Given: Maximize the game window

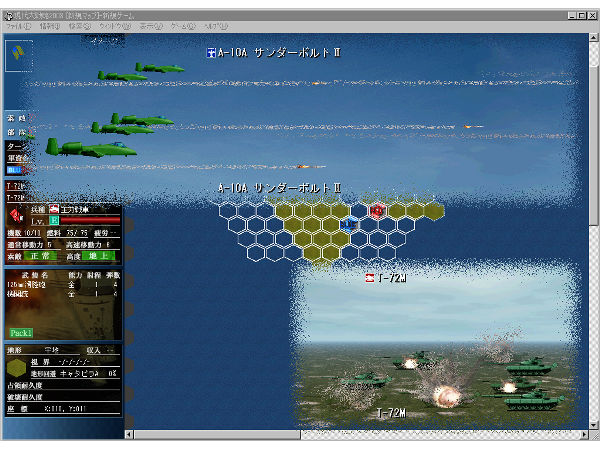Looking at the screenshot, I should pyautogui.click(x=582, y=16).
